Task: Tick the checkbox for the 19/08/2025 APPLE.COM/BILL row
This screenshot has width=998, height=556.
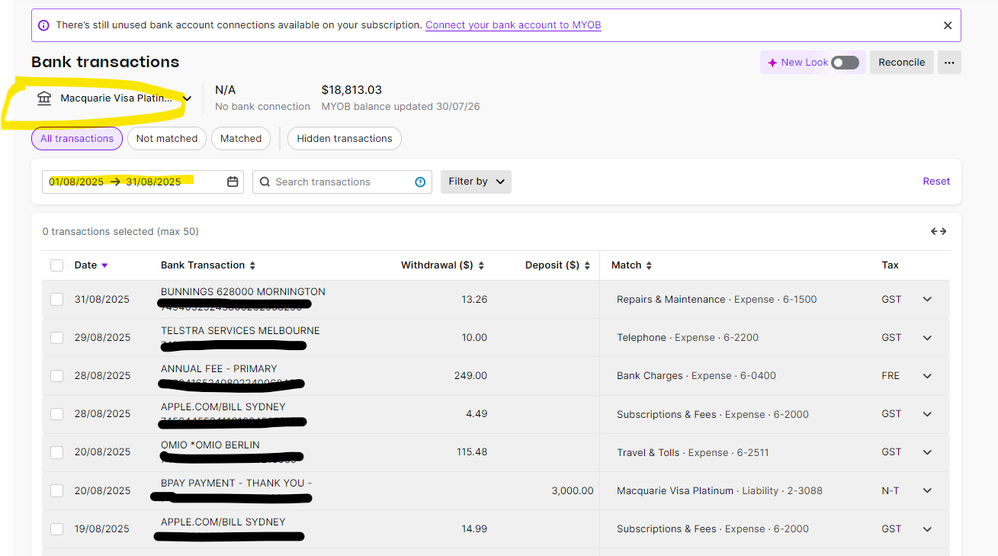Action: (x=57, y=529)
